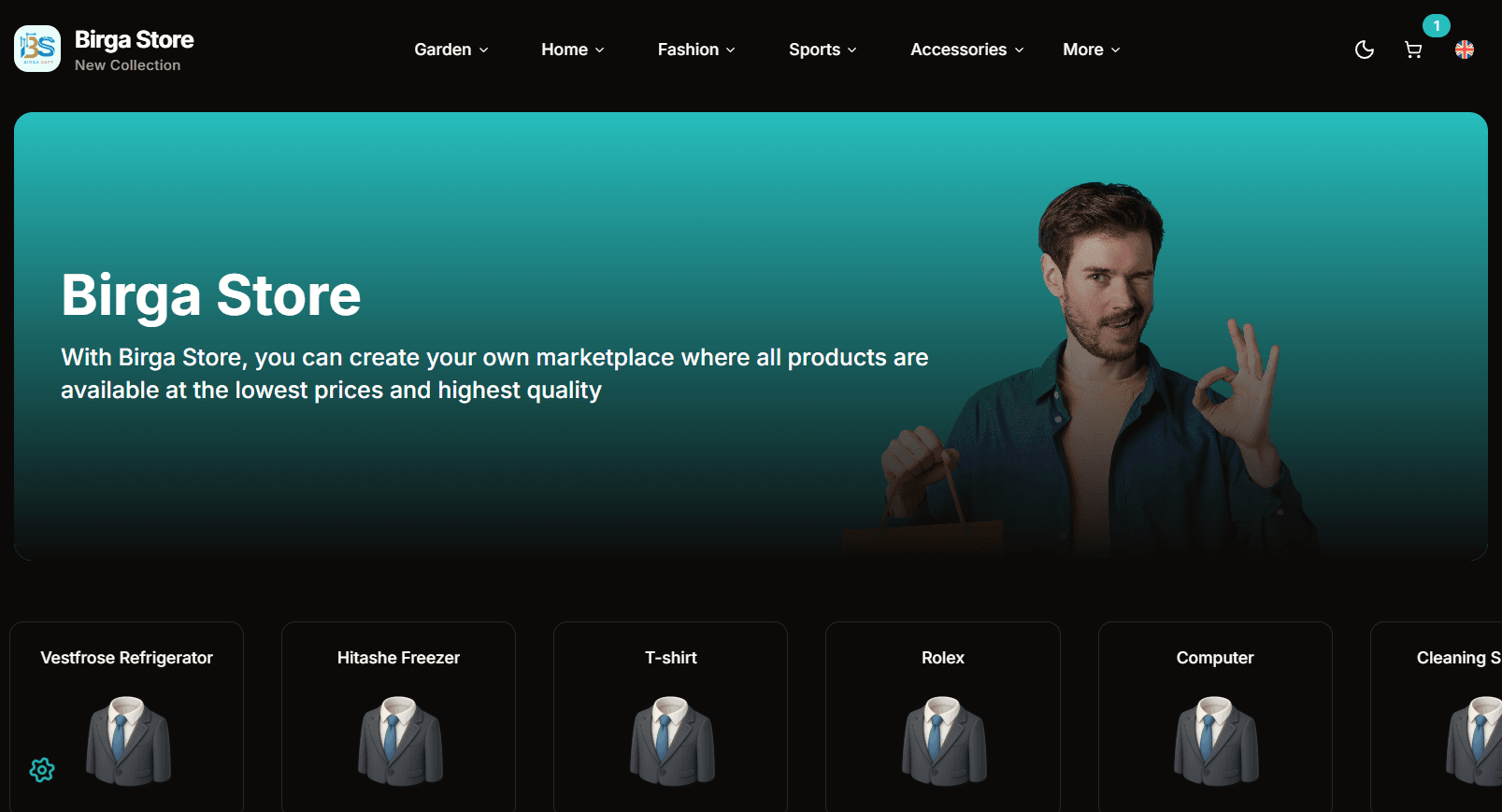Expand the Garden dropdown menu
1502x812 pixels.
pos(451,50)
